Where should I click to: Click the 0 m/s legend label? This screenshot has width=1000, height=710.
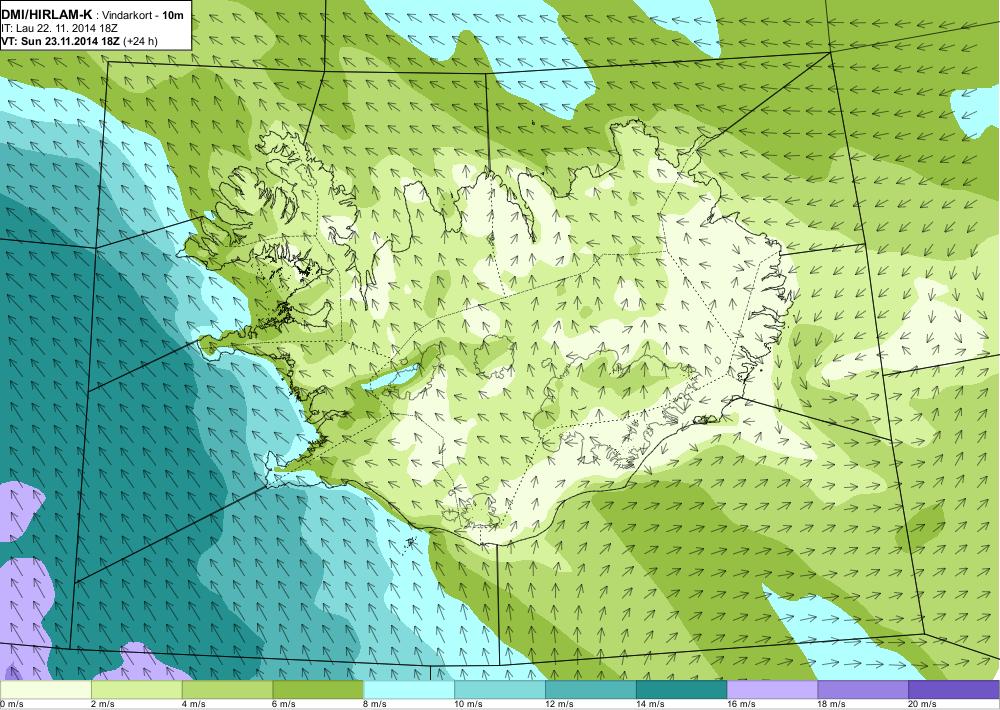point(12,704)
